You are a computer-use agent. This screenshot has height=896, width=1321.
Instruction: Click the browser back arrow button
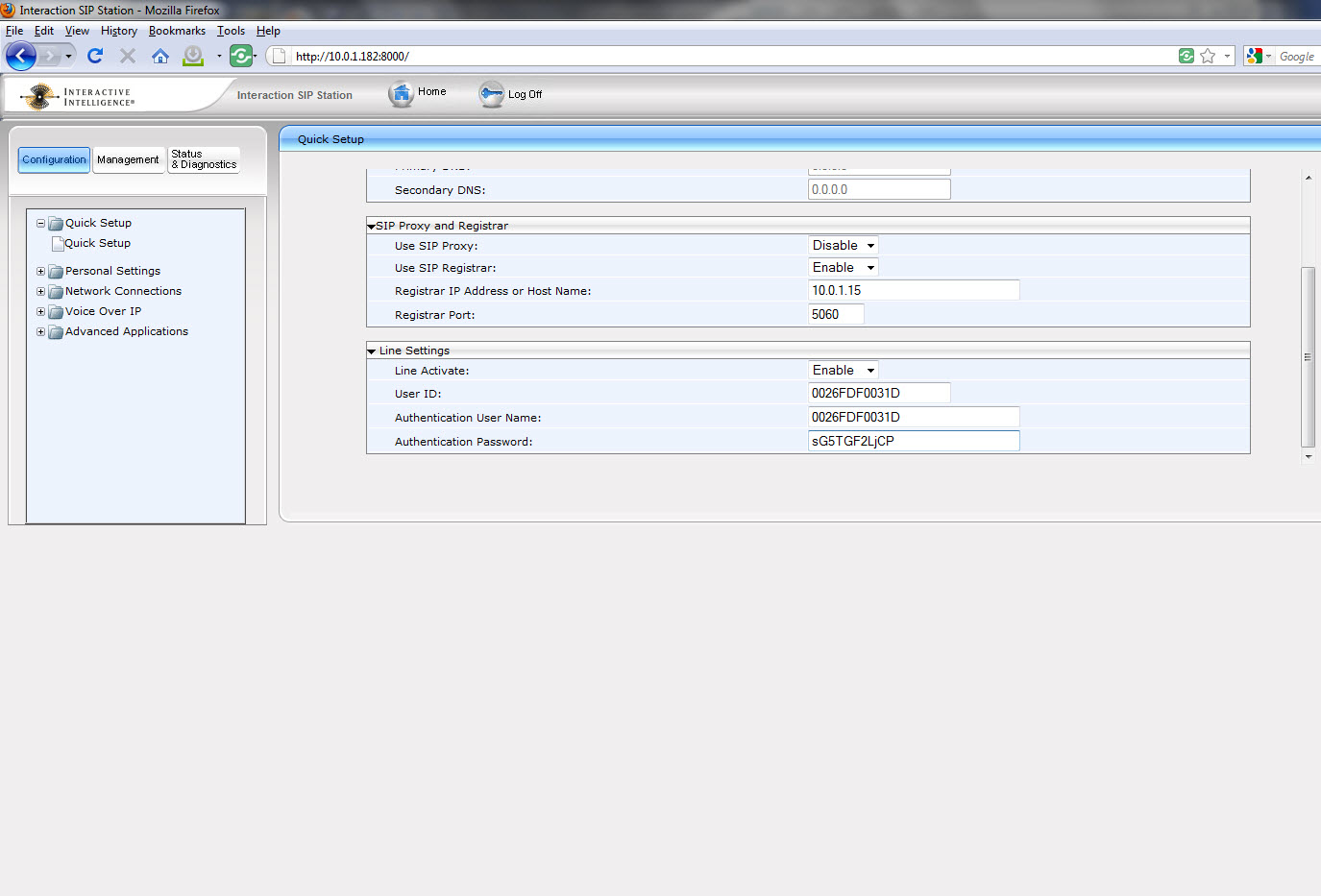(x=21, y=56)
